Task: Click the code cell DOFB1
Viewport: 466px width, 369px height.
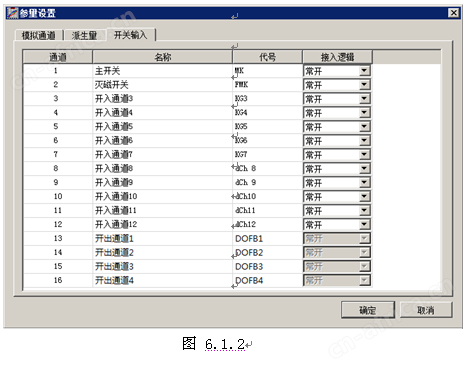Action: (268, 239)
